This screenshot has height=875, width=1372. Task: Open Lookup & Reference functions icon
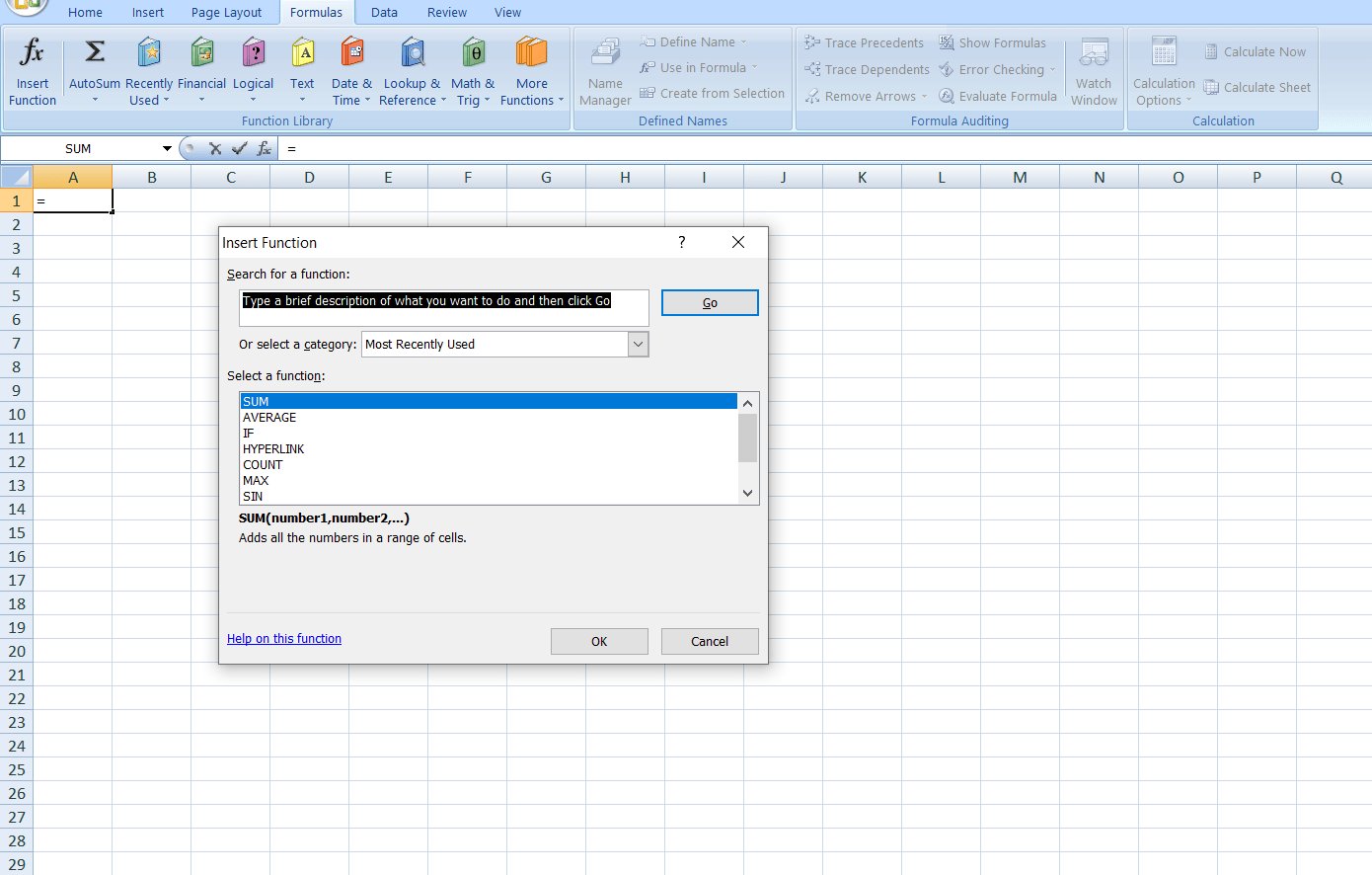click(413, 52)
